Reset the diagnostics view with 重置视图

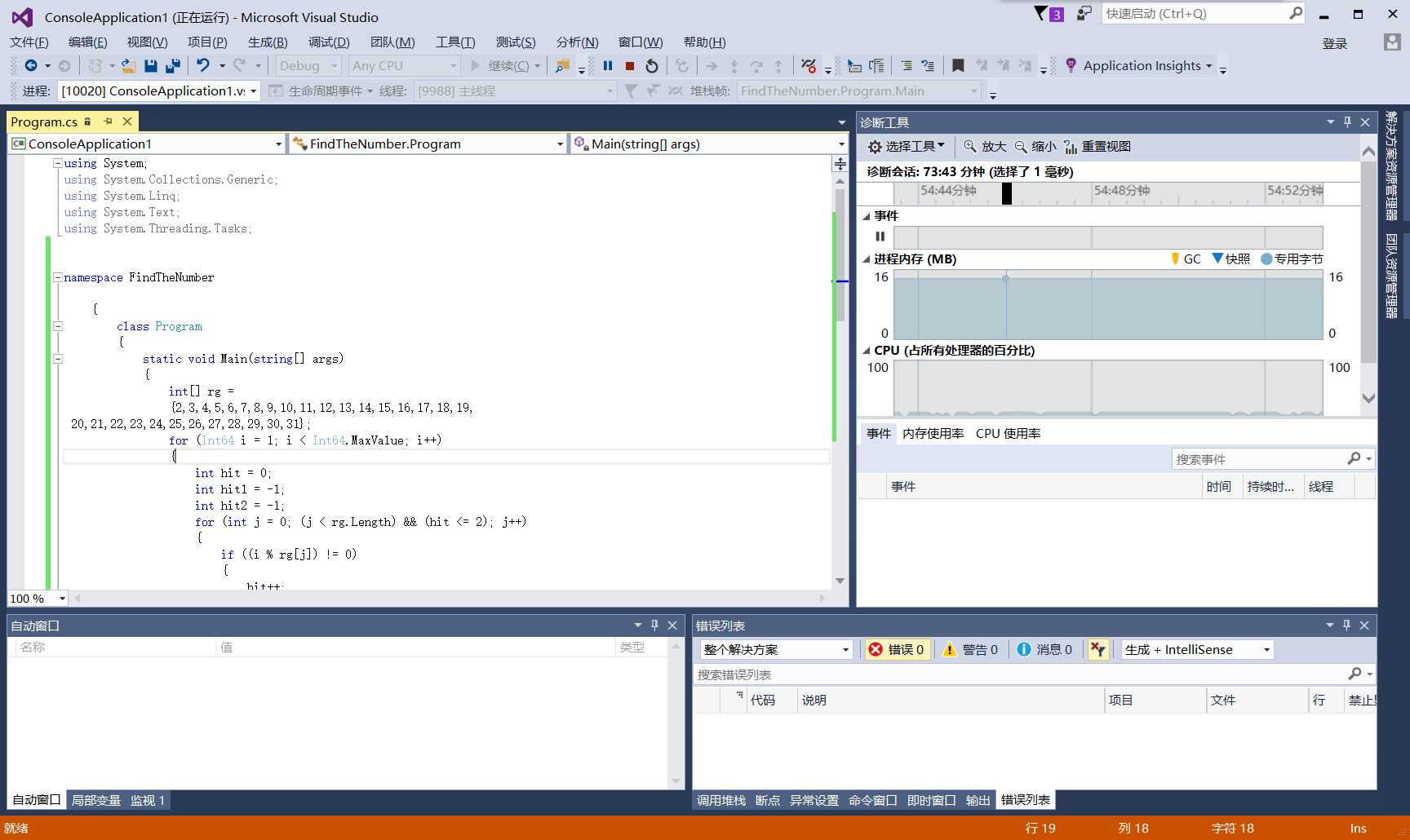tap(1097, 147)
